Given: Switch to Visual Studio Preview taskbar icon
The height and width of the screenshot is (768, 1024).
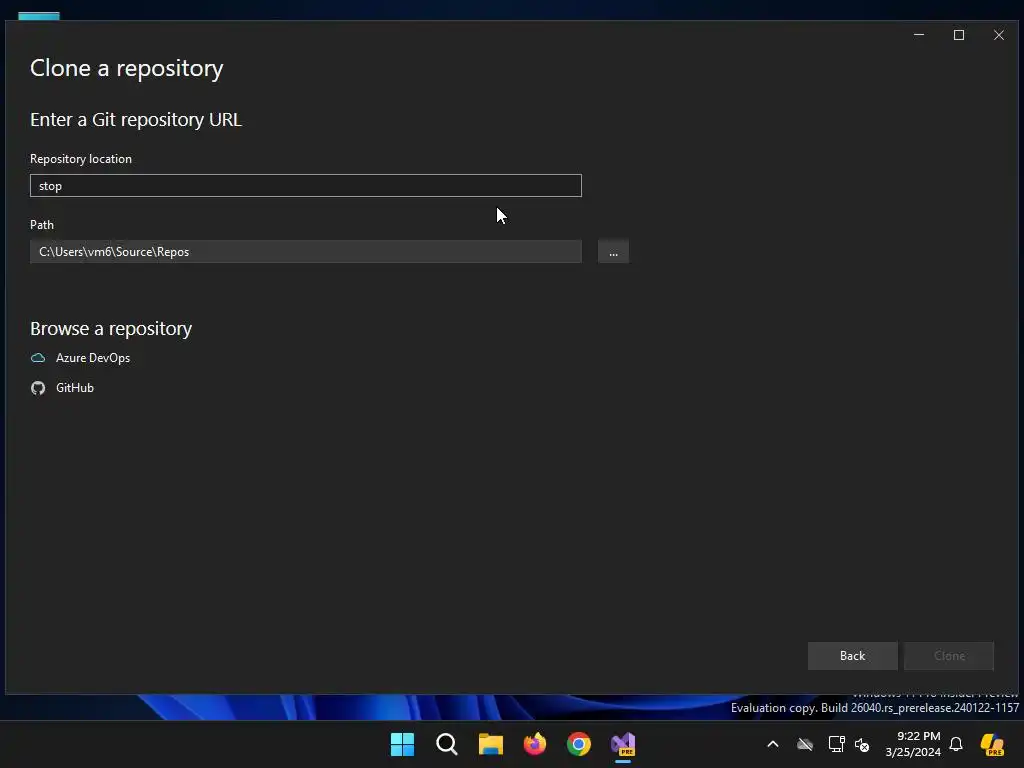Looking at the screenshot, I should tap(623, 744).
